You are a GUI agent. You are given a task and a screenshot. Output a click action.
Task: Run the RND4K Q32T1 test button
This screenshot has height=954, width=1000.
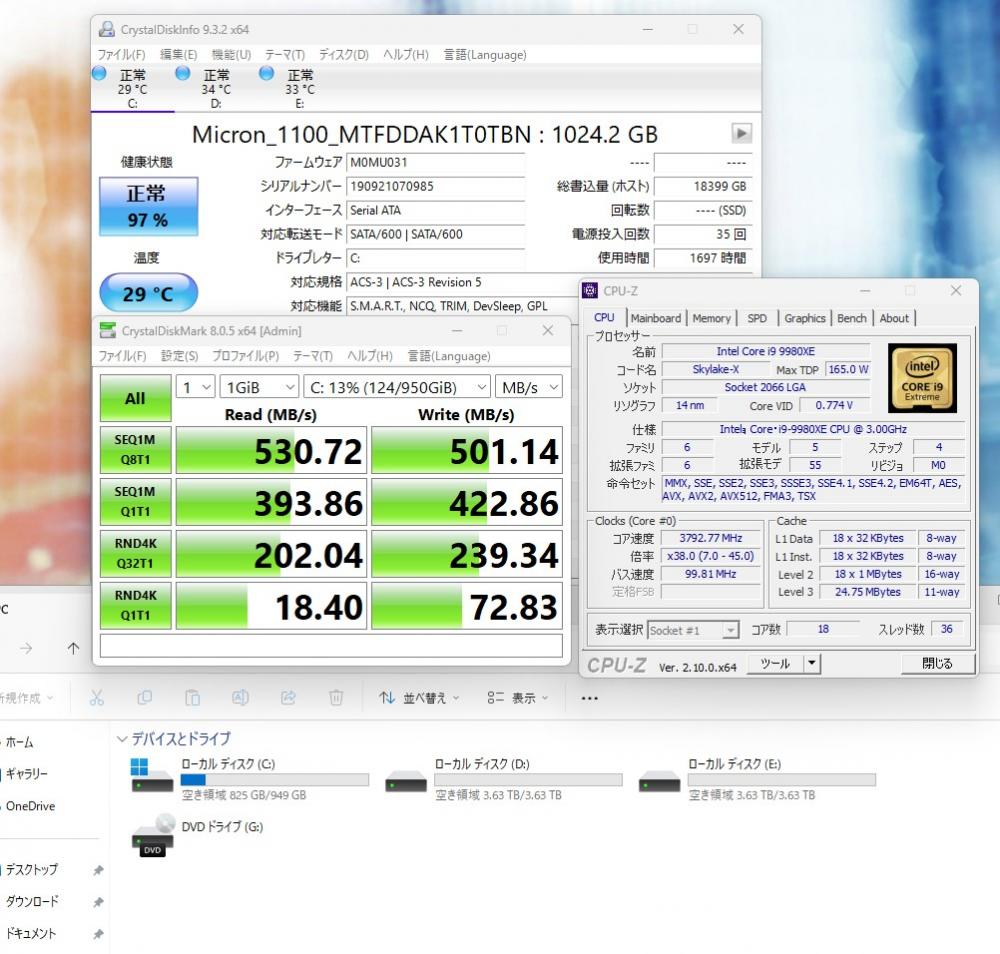[135, 554]
